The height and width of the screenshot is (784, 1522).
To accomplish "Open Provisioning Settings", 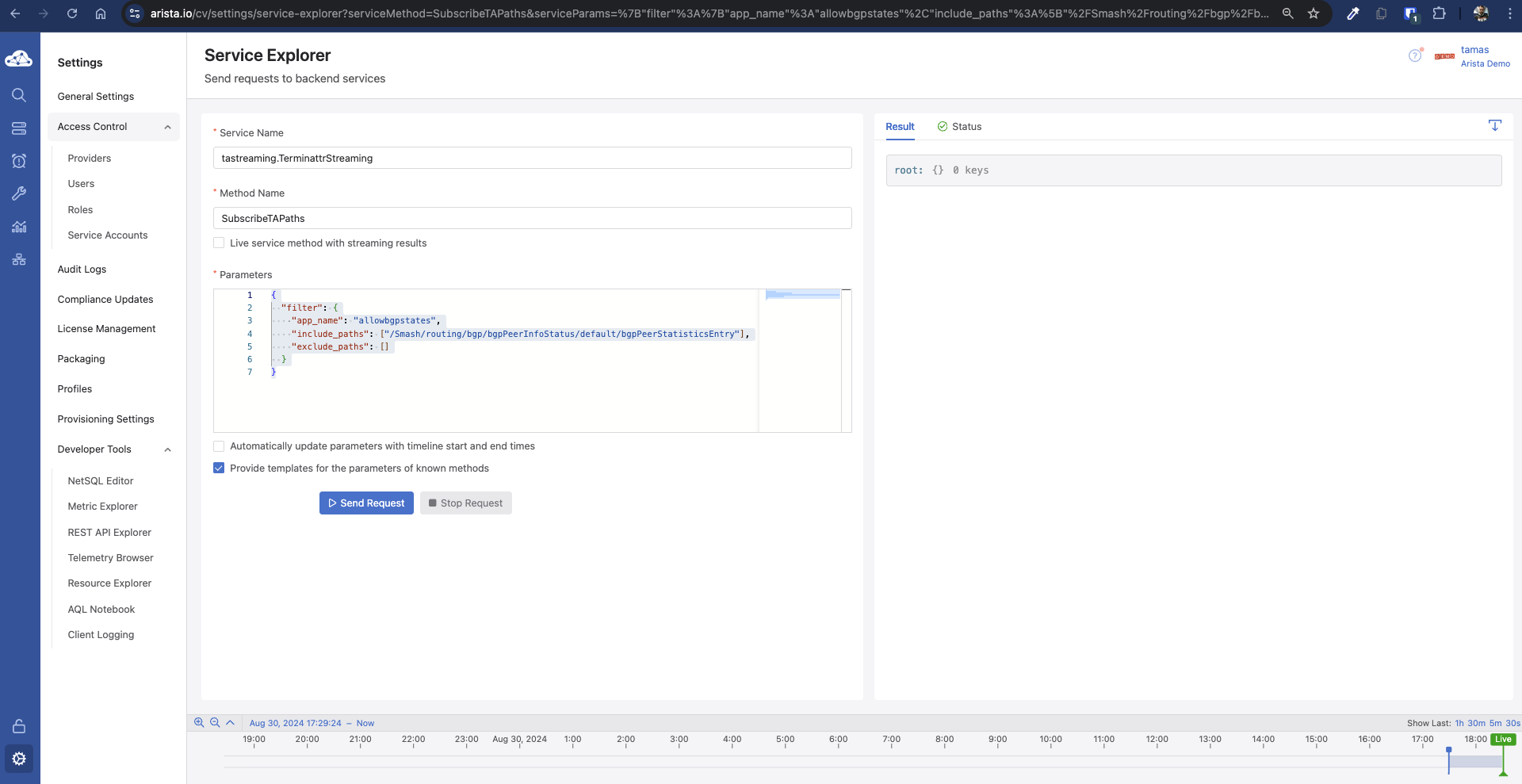I will 105,419.
